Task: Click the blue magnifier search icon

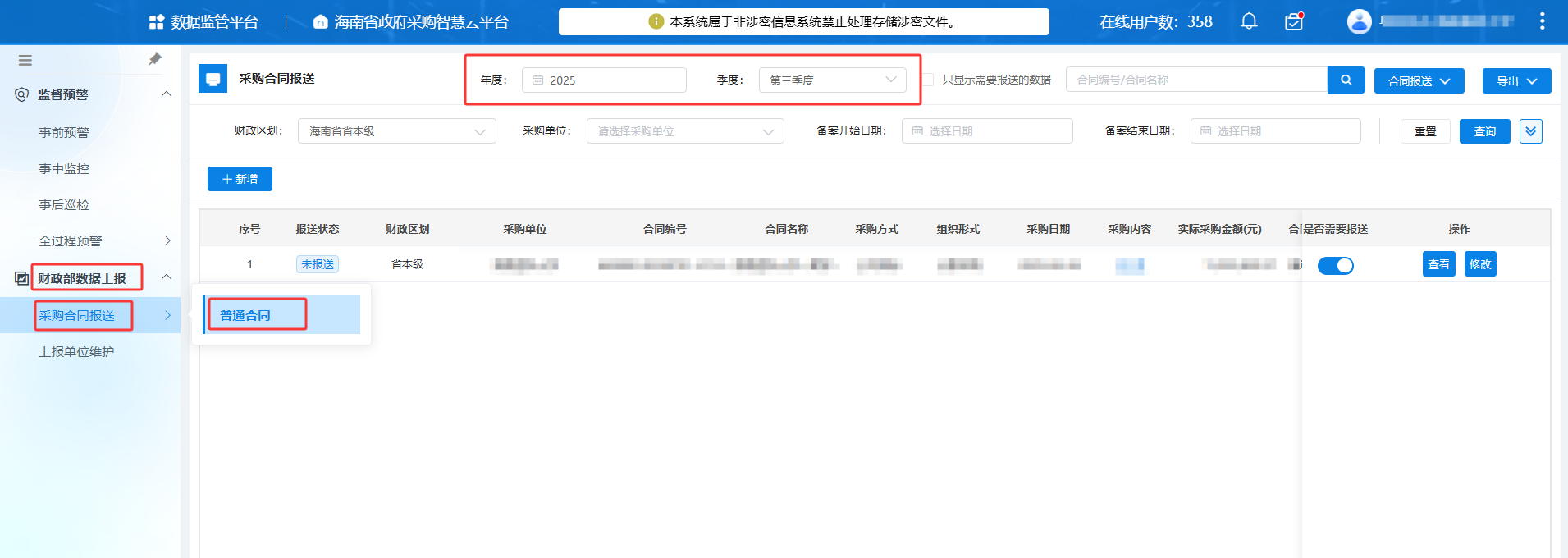Action: tap(1346, 80)
